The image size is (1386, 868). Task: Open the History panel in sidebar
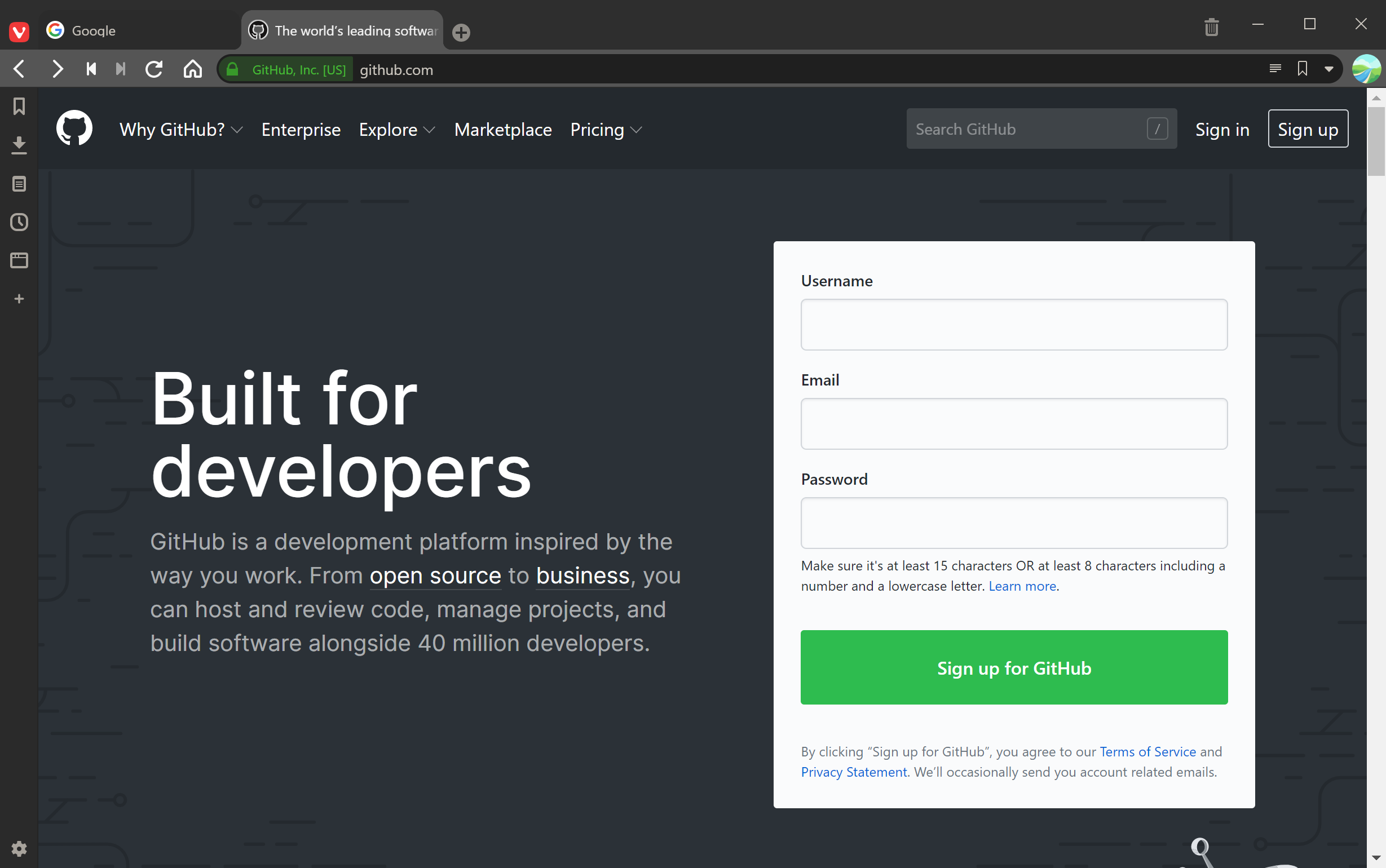pyautogui.click(x=19, y=222)
